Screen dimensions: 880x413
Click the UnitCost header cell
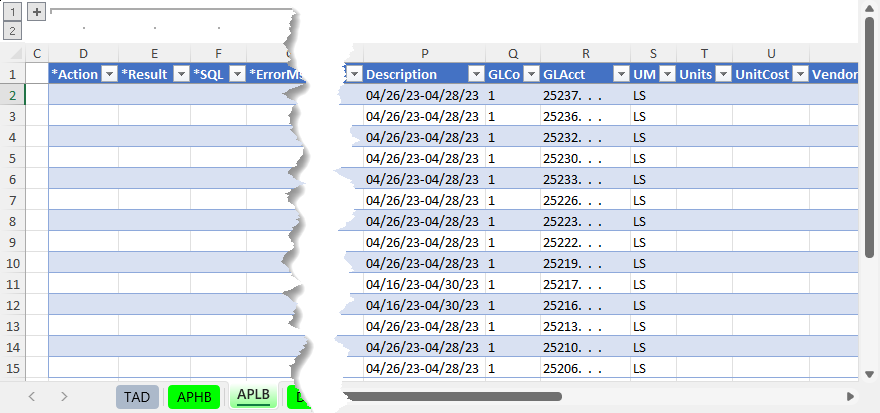(771, 74)
